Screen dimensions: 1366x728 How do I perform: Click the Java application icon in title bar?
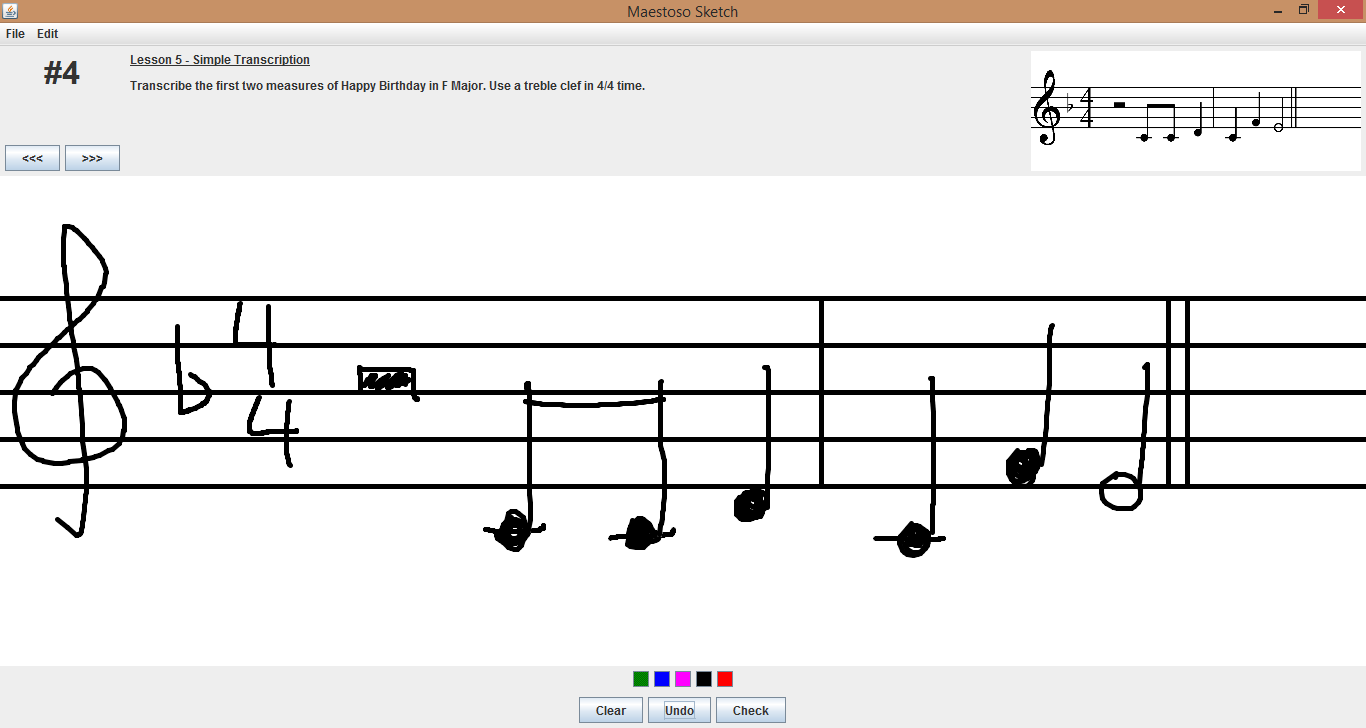coord(10,11)
